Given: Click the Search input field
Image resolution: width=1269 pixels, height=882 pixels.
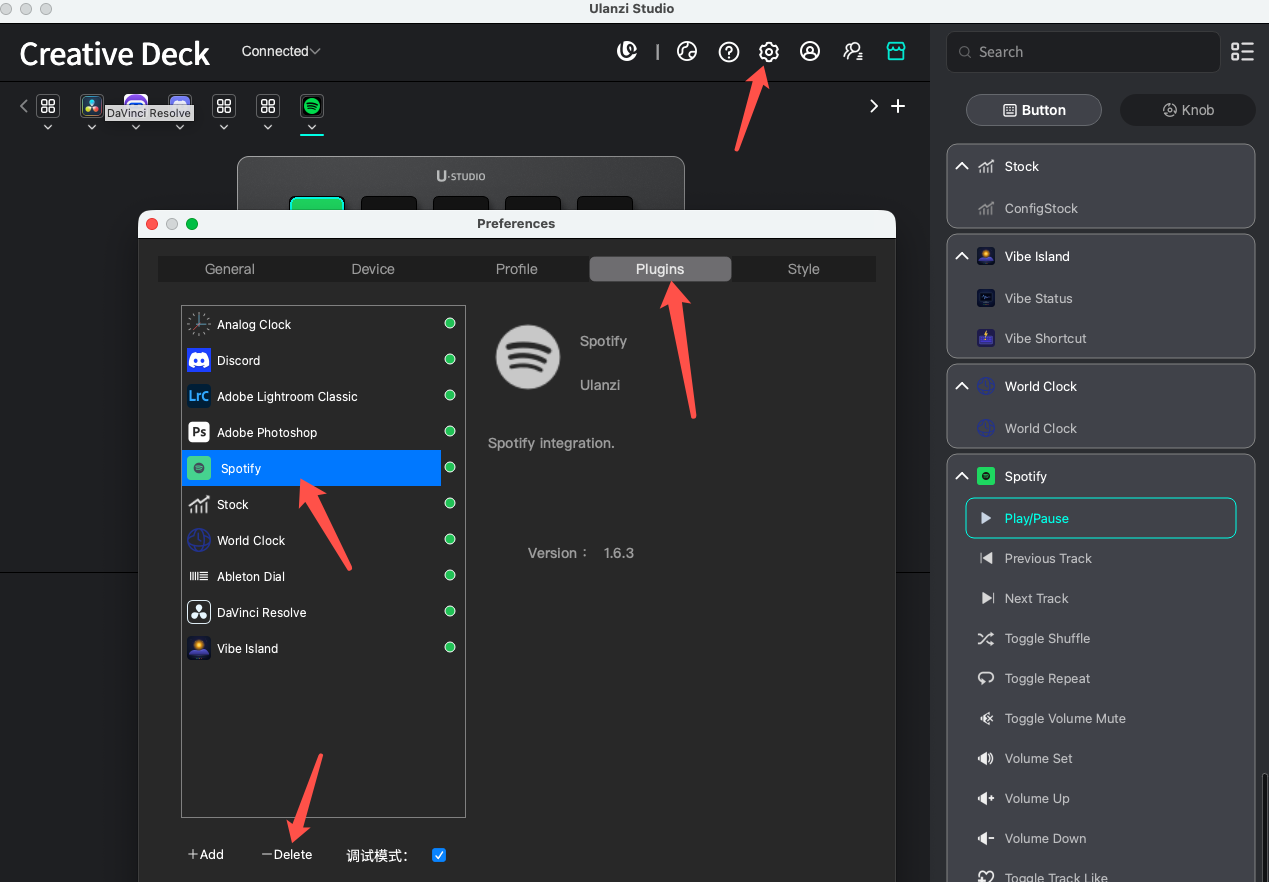Looking at the screenshot, I should [1083, 52].
